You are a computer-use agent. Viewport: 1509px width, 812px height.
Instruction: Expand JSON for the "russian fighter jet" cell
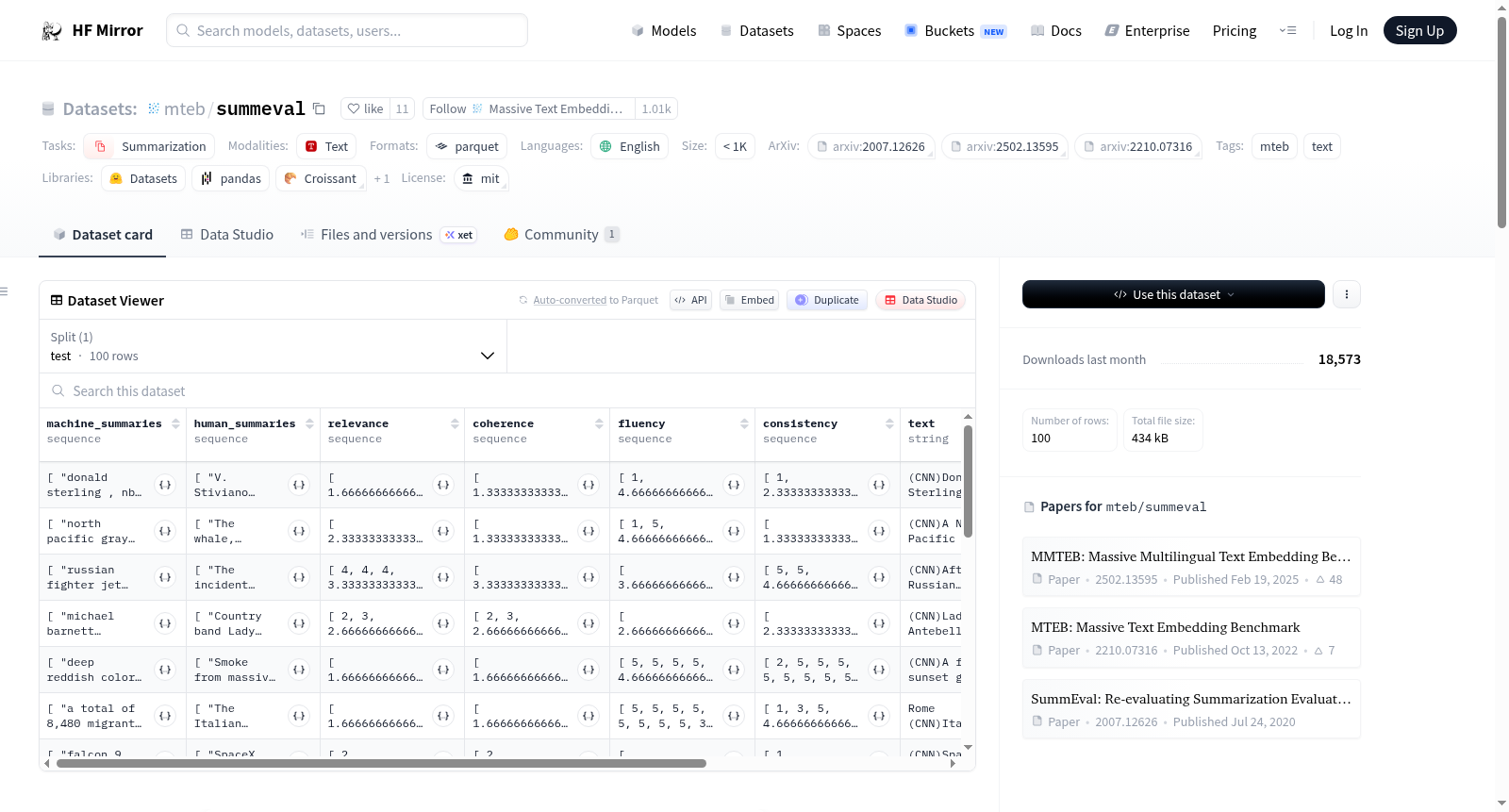[x=165, y=577]
